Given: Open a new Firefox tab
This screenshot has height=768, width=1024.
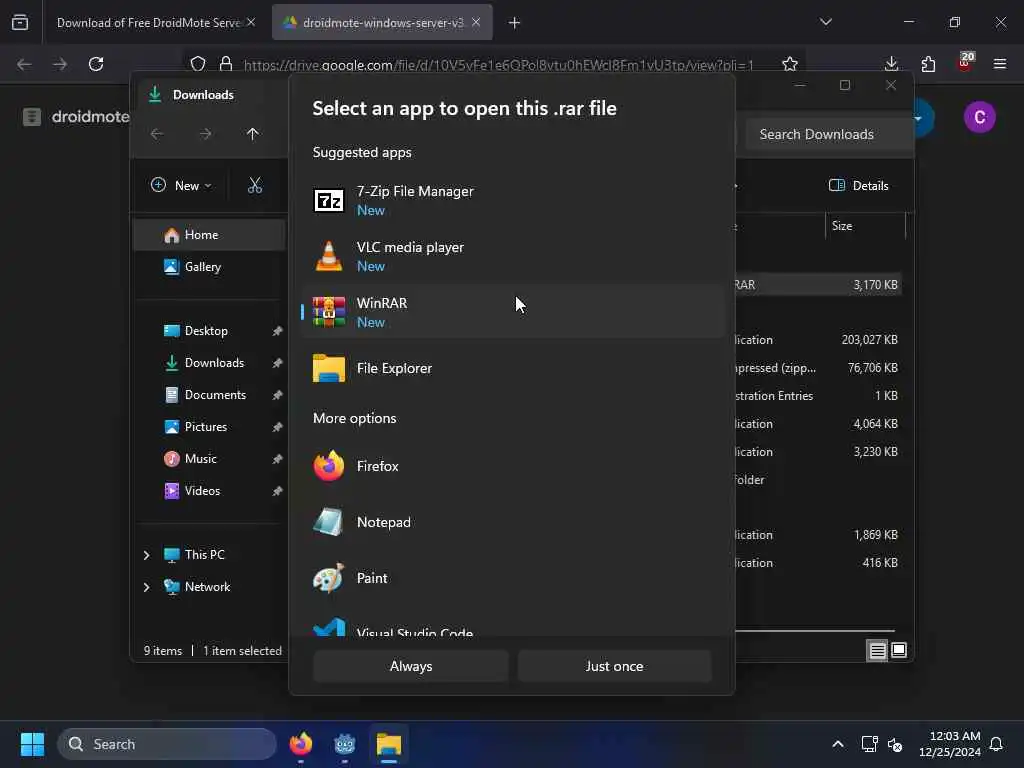Looking at the screenshot, I should (515, 23).
